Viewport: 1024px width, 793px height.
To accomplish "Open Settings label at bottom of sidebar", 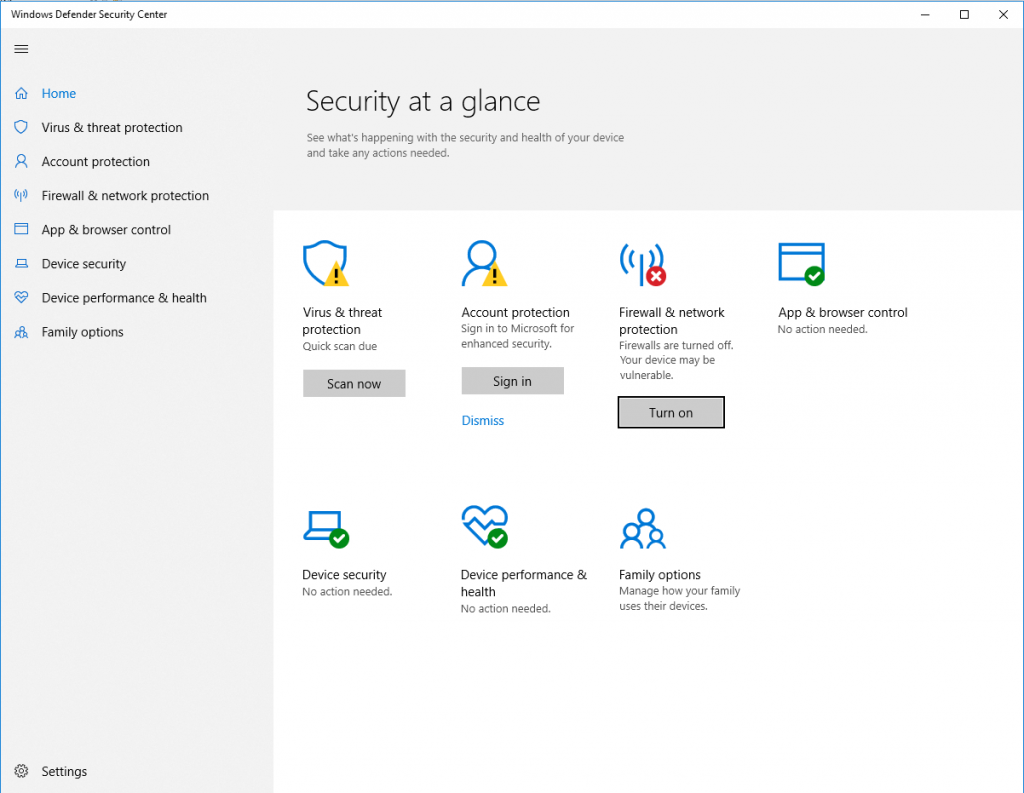I will pyautogui.click(x=64, y=771).
